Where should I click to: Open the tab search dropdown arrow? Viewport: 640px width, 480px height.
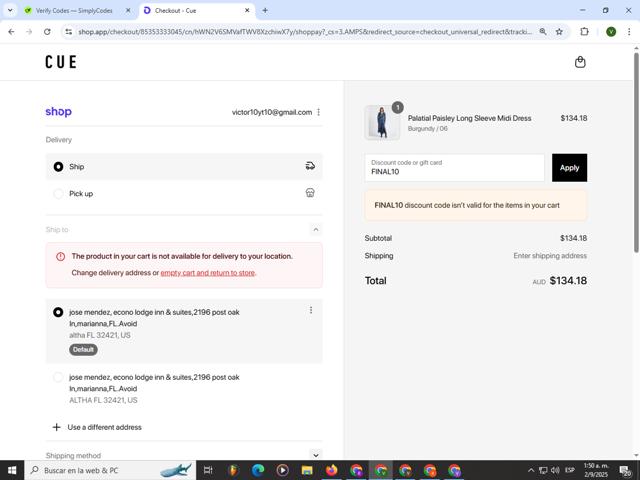tap(10, 11)
